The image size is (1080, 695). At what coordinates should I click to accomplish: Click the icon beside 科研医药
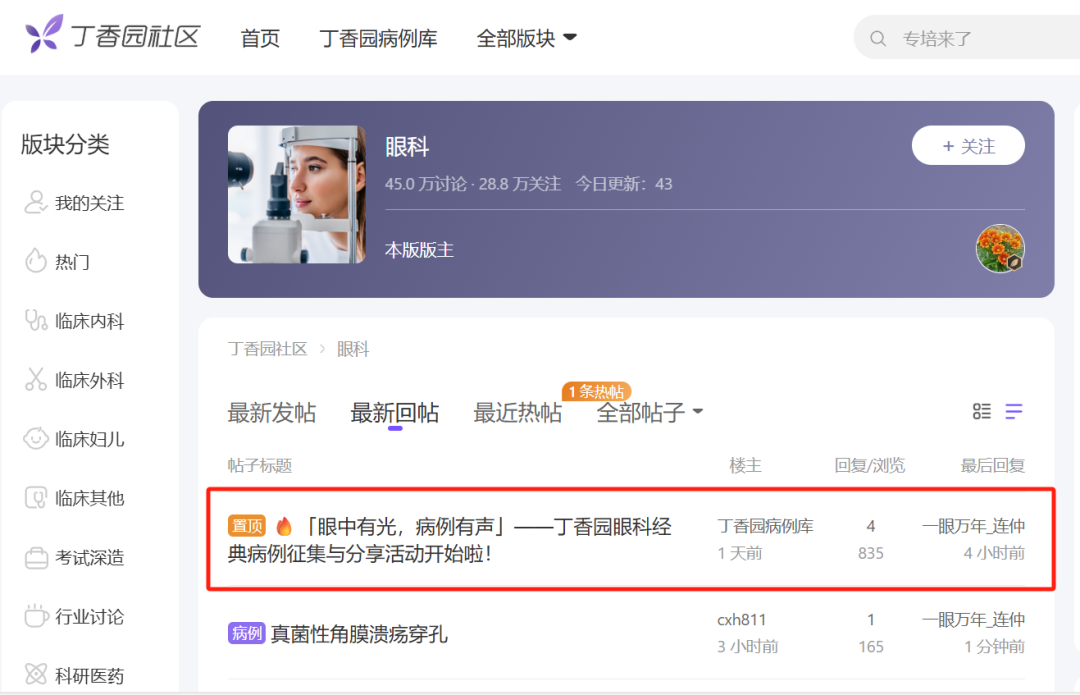34,675
